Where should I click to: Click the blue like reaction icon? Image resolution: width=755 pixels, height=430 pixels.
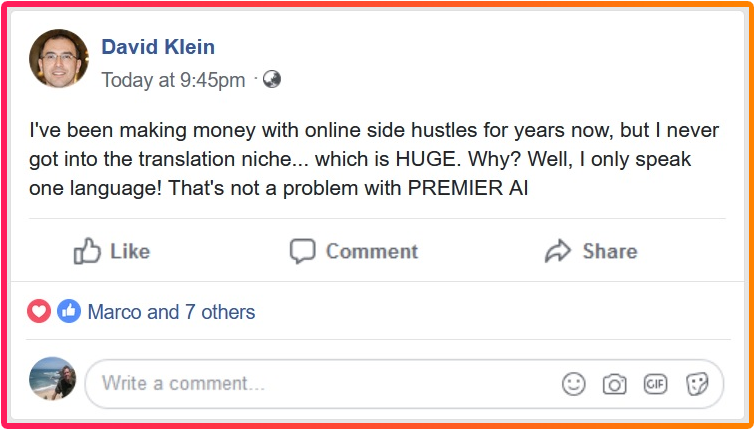tap(68, 312)
